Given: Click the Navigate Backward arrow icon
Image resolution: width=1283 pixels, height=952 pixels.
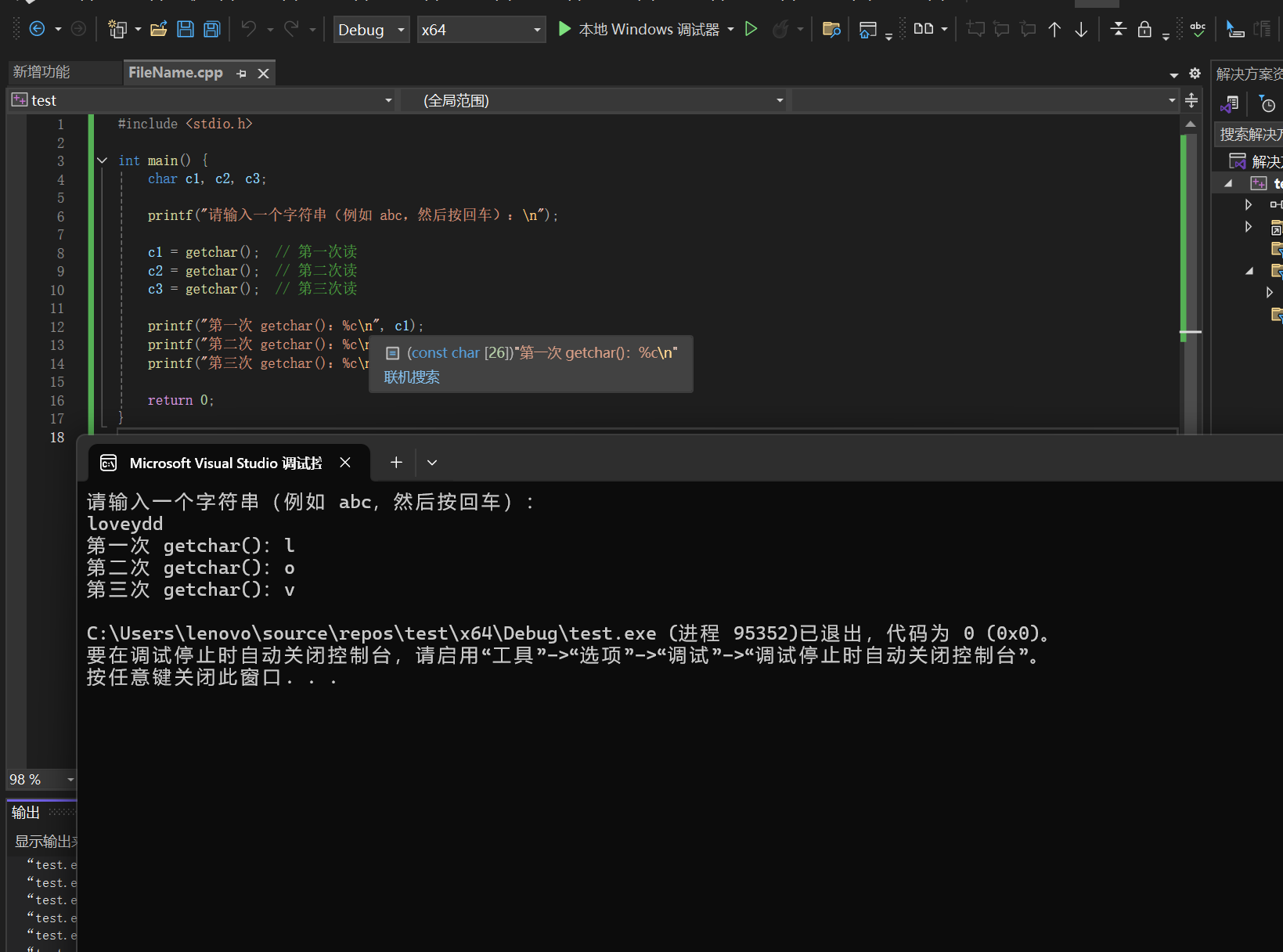Looking at the screenshot, I should pyautogui.click(x=38, y=29).
